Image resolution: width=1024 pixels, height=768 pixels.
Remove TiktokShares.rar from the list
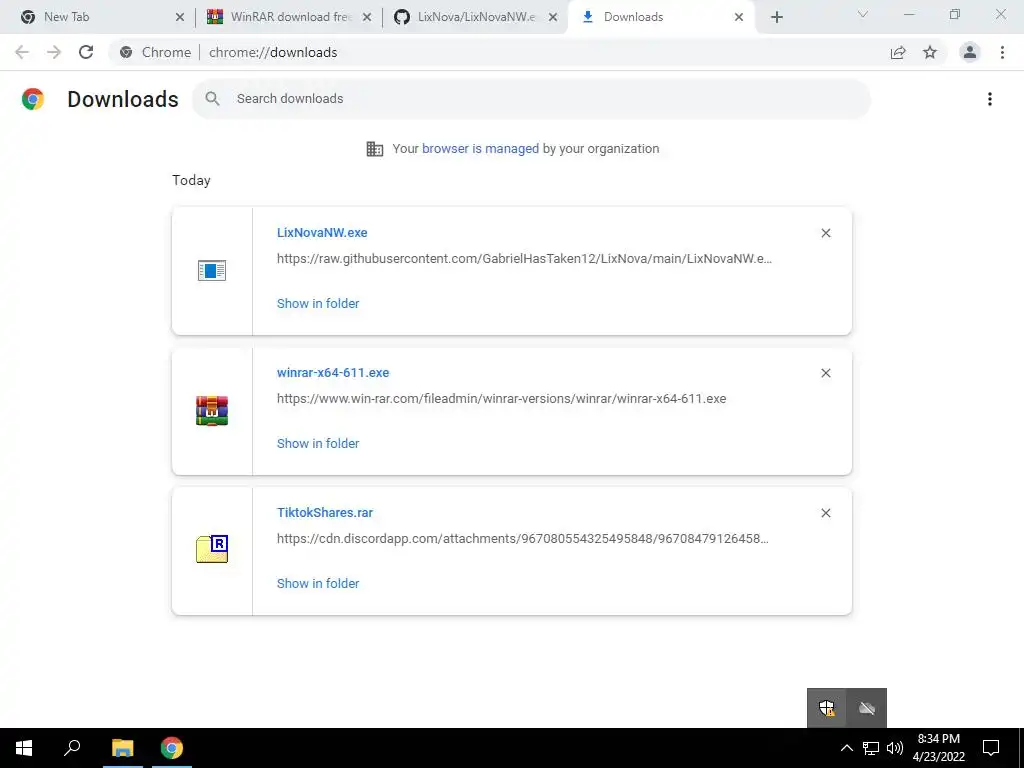(x=825, y=513)
